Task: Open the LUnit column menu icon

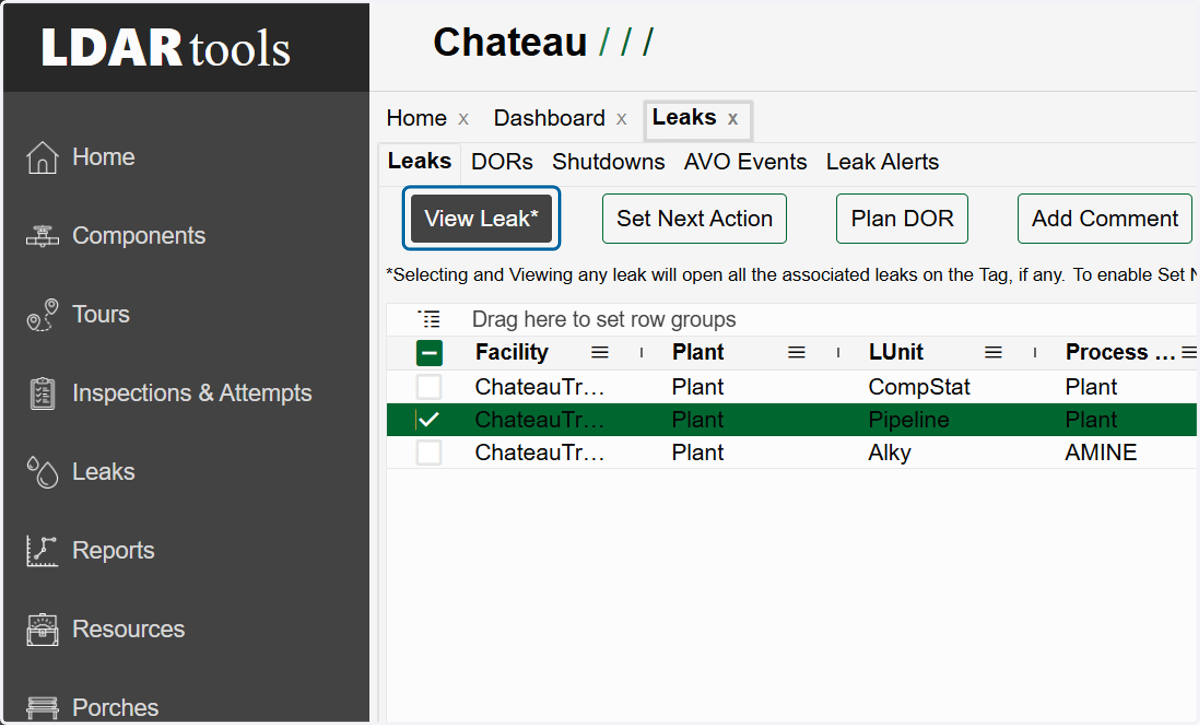Action: pyautogui.click(x=993, y=352)
